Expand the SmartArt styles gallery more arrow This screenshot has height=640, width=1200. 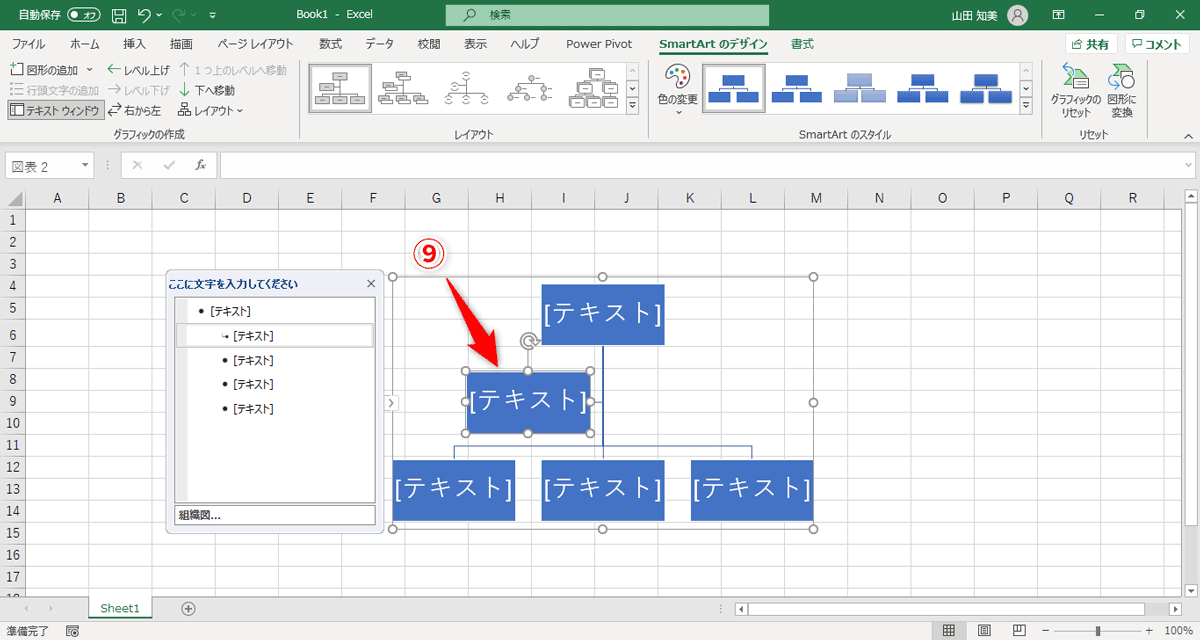[1026, 106]
